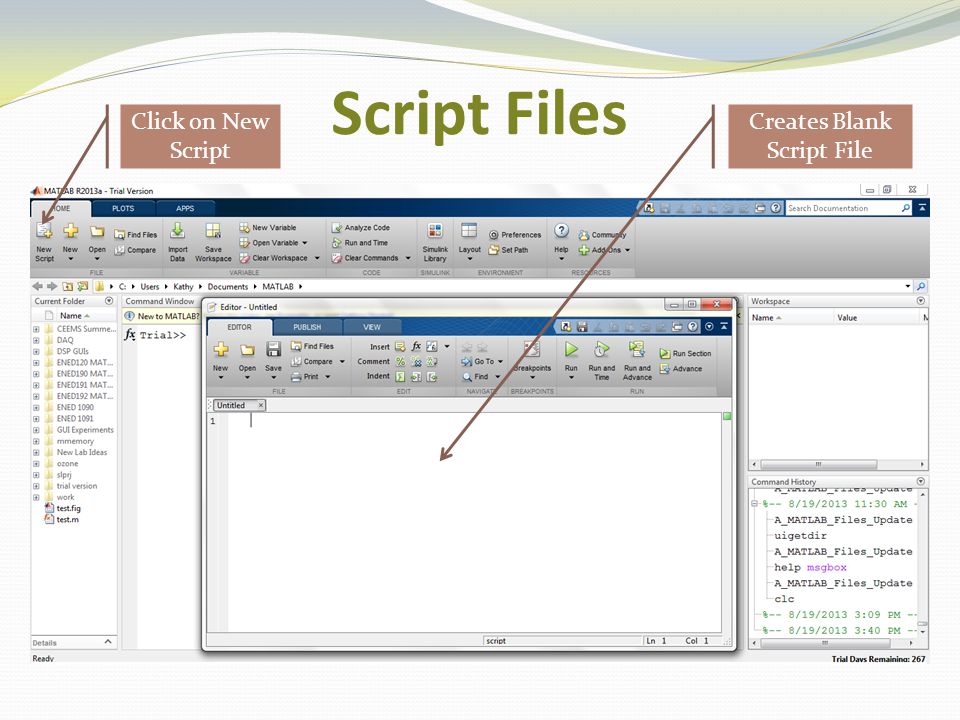Expand the GUI Experiments folder
This screenshot has width=960, height=720.
coord(36,430)
